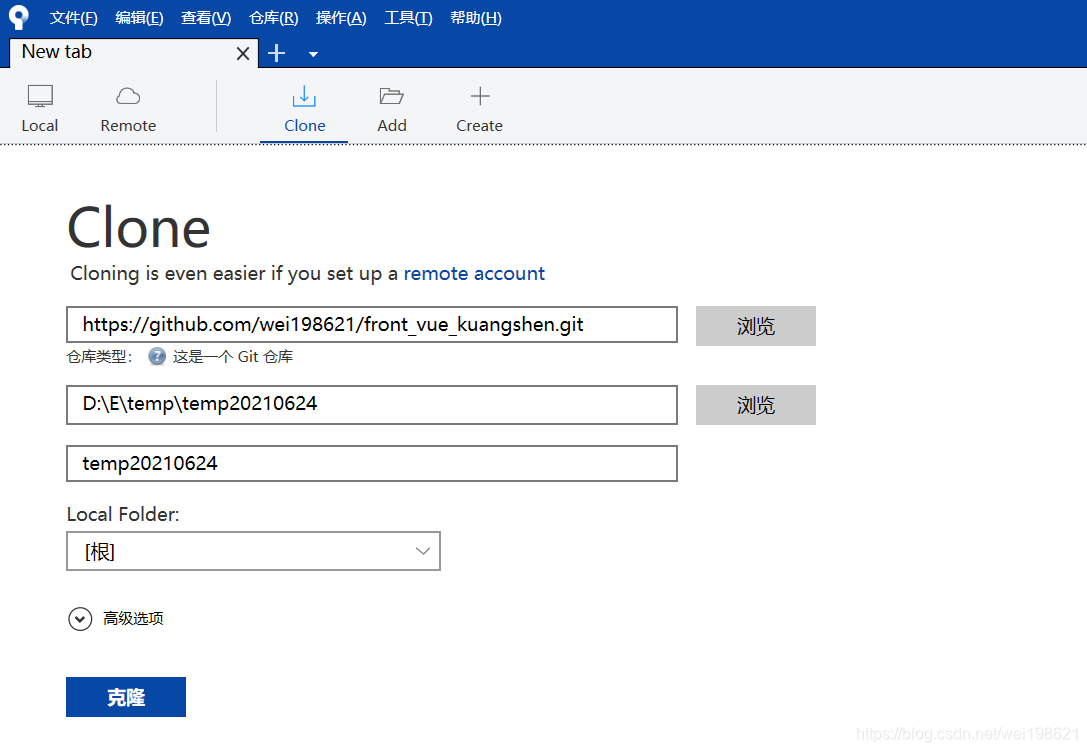Open the tab list dropdown arrow

click(313, 54)
